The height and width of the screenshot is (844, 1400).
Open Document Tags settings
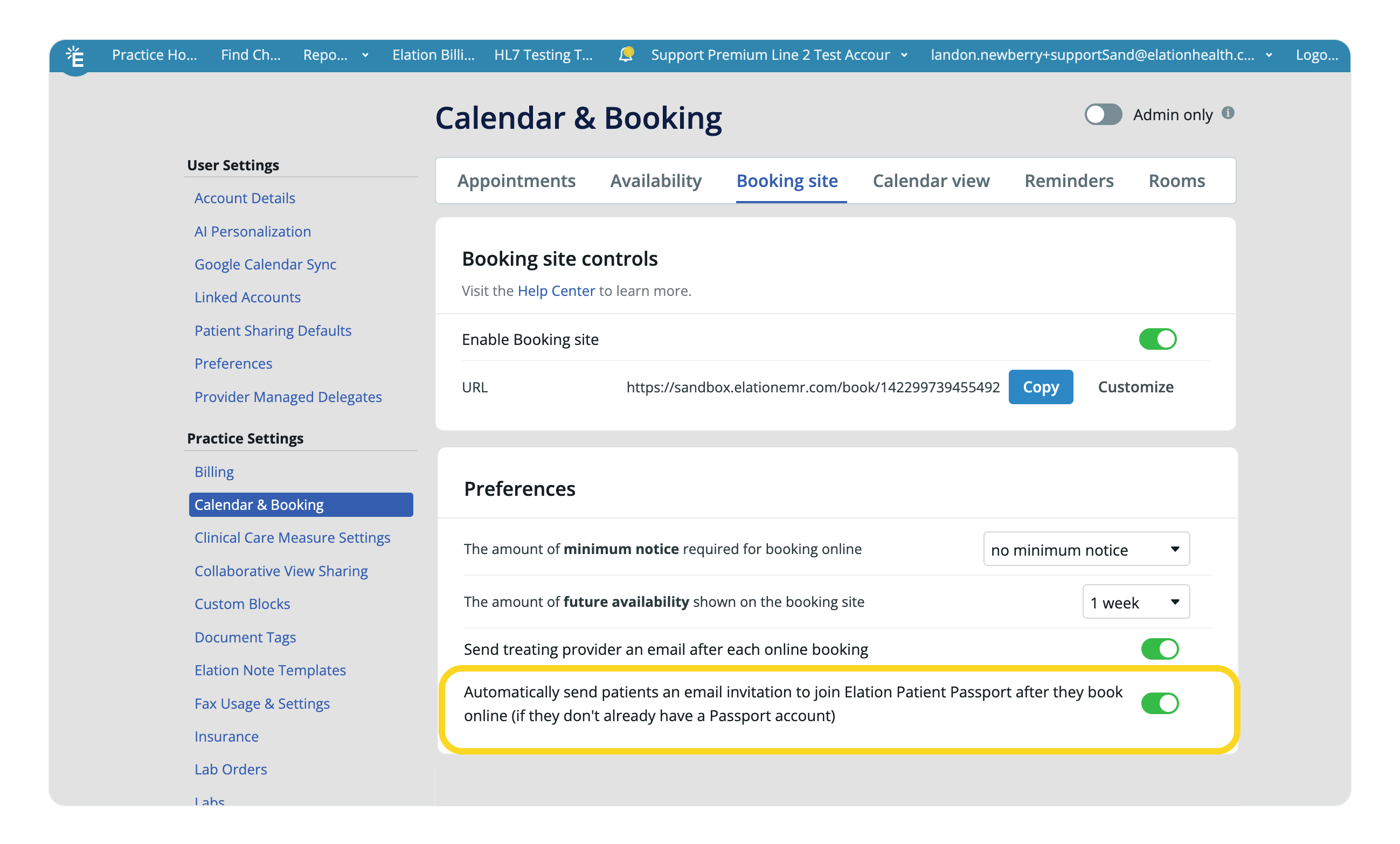pyautogui.click(x=245, y=637)
